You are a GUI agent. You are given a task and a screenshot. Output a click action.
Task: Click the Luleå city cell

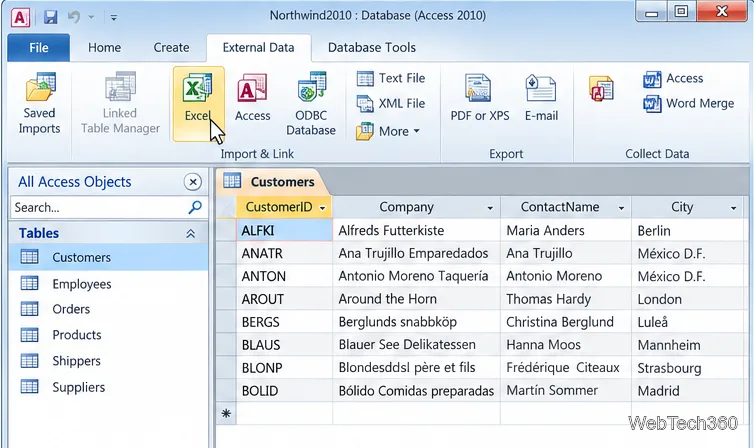pos(687,322)
